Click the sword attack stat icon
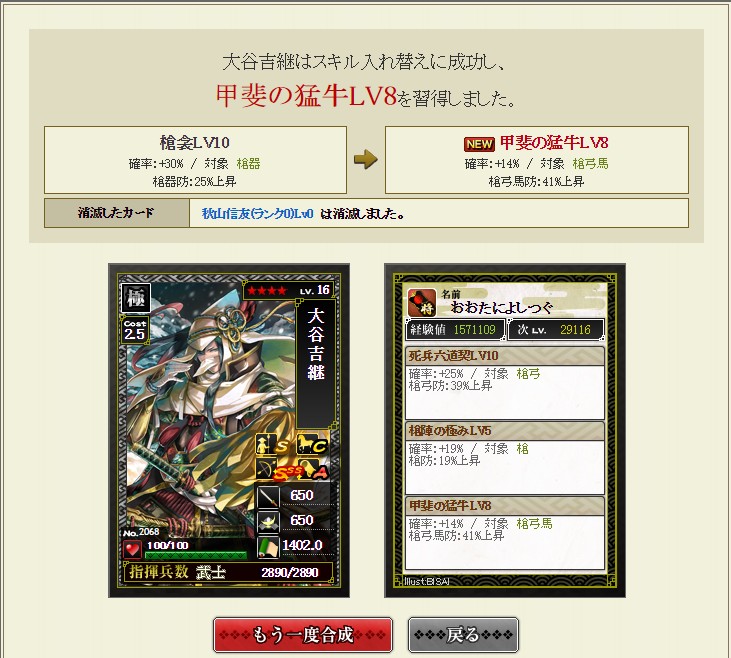 click(269, 496)
